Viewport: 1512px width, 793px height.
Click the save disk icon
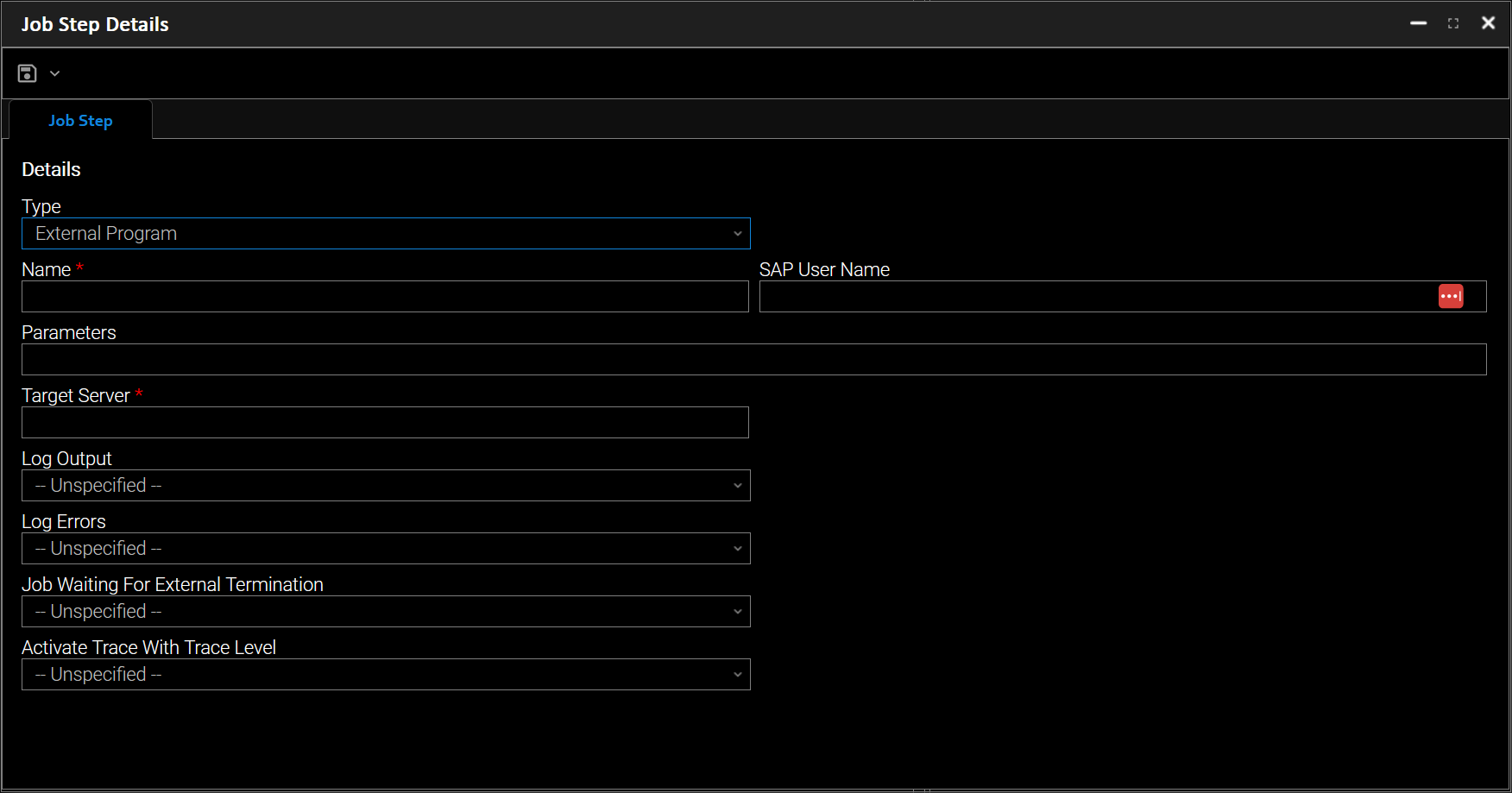coord(27,73)
